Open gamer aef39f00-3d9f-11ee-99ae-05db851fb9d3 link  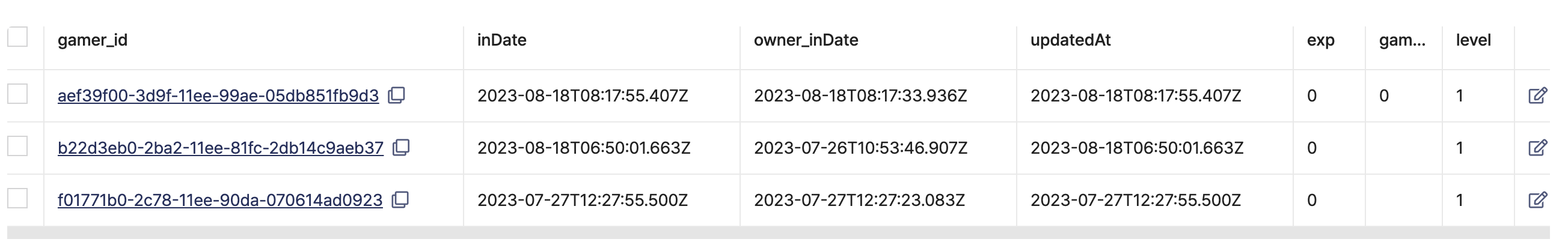pyautogui.click(x=218, y=96)
